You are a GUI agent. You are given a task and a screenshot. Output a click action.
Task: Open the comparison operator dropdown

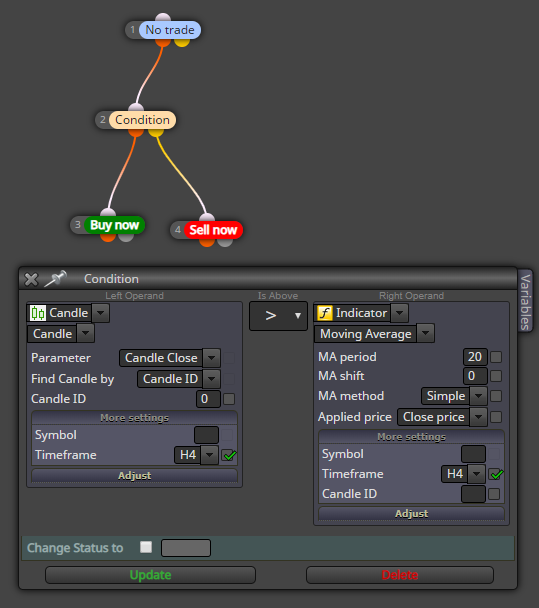(x=278, y=316)
